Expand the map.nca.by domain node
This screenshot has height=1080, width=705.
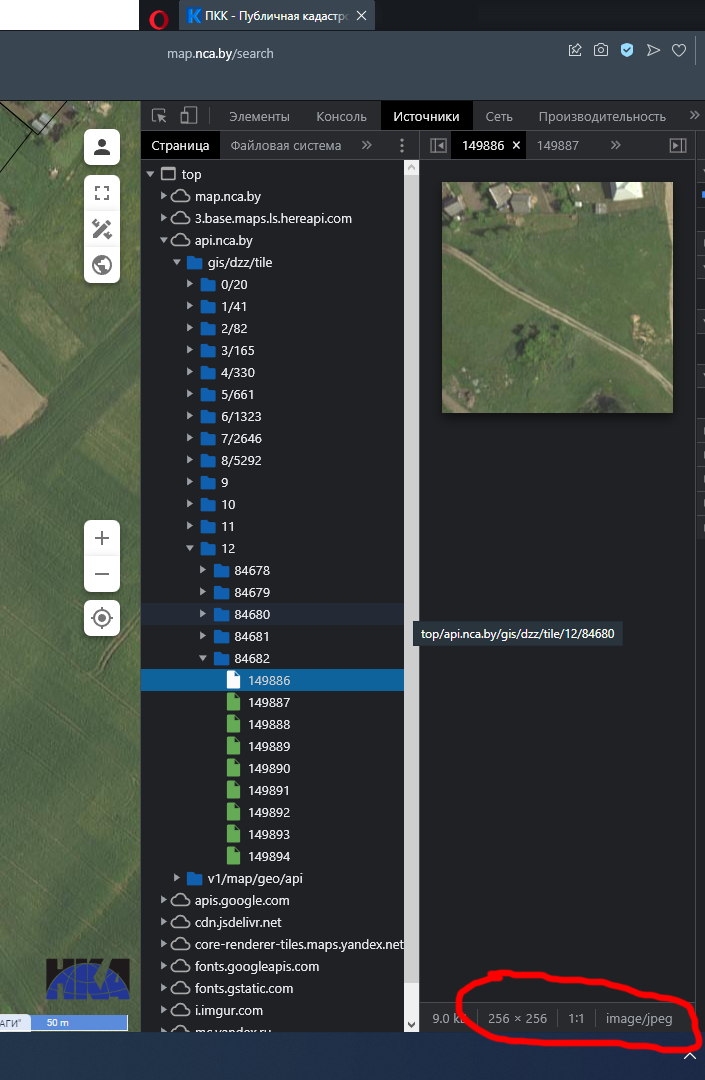(164, 196)
